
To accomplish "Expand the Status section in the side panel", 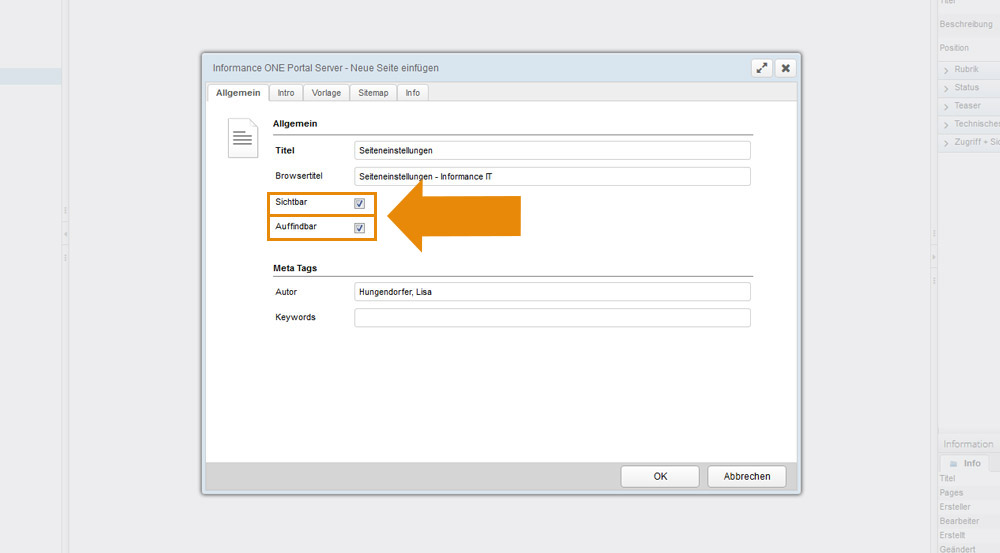I will click(969, 87).
